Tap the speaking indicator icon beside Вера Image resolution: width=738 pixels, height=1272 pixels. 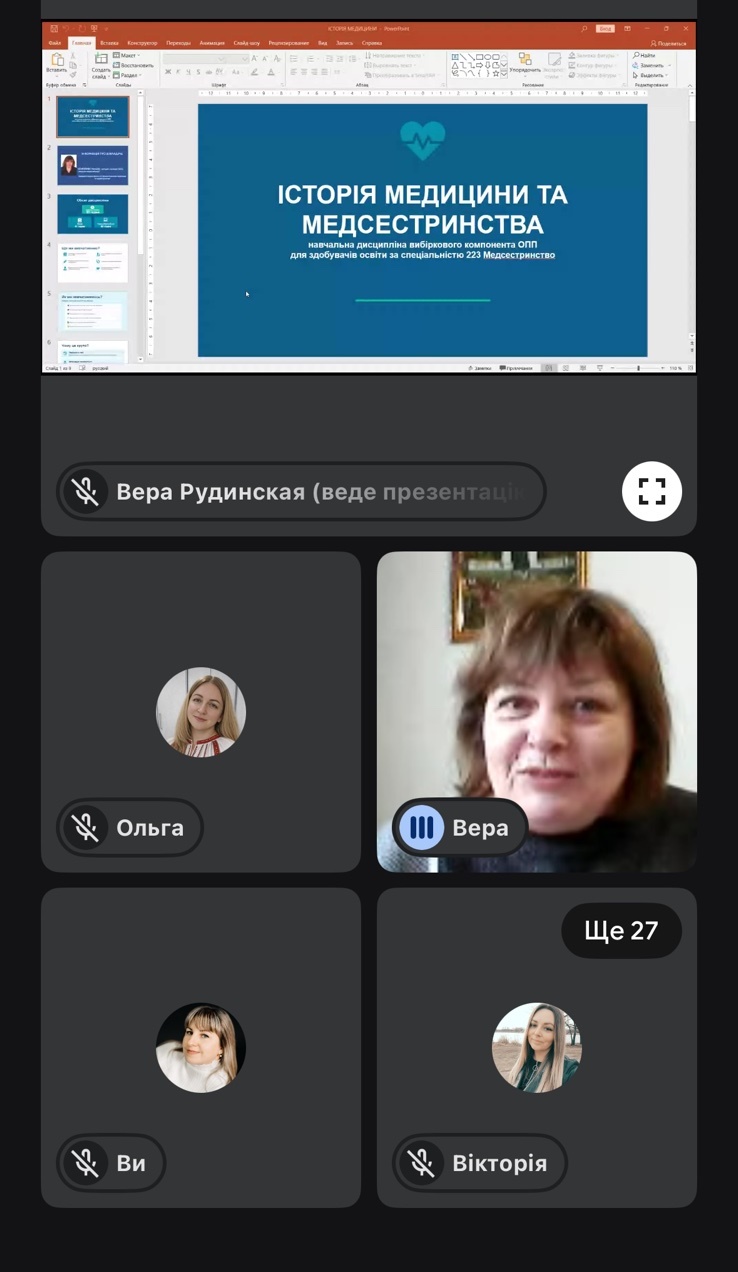click(x=421, y=827)
